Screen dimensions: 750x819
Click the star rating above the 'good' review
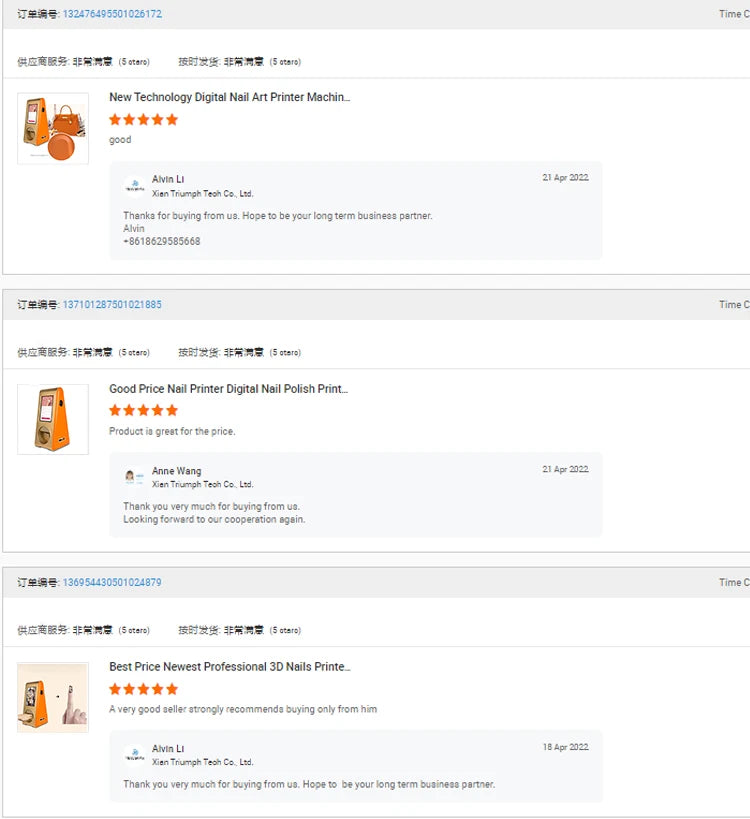pos(143,120)
